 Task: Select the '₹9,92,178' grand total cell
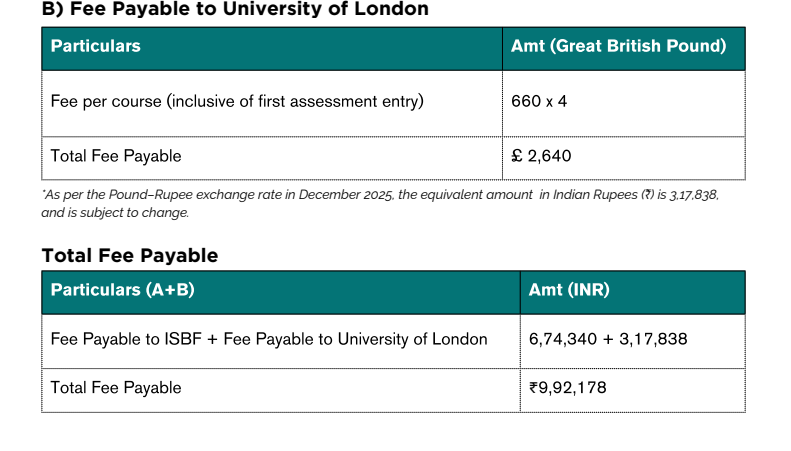point(568,387)
